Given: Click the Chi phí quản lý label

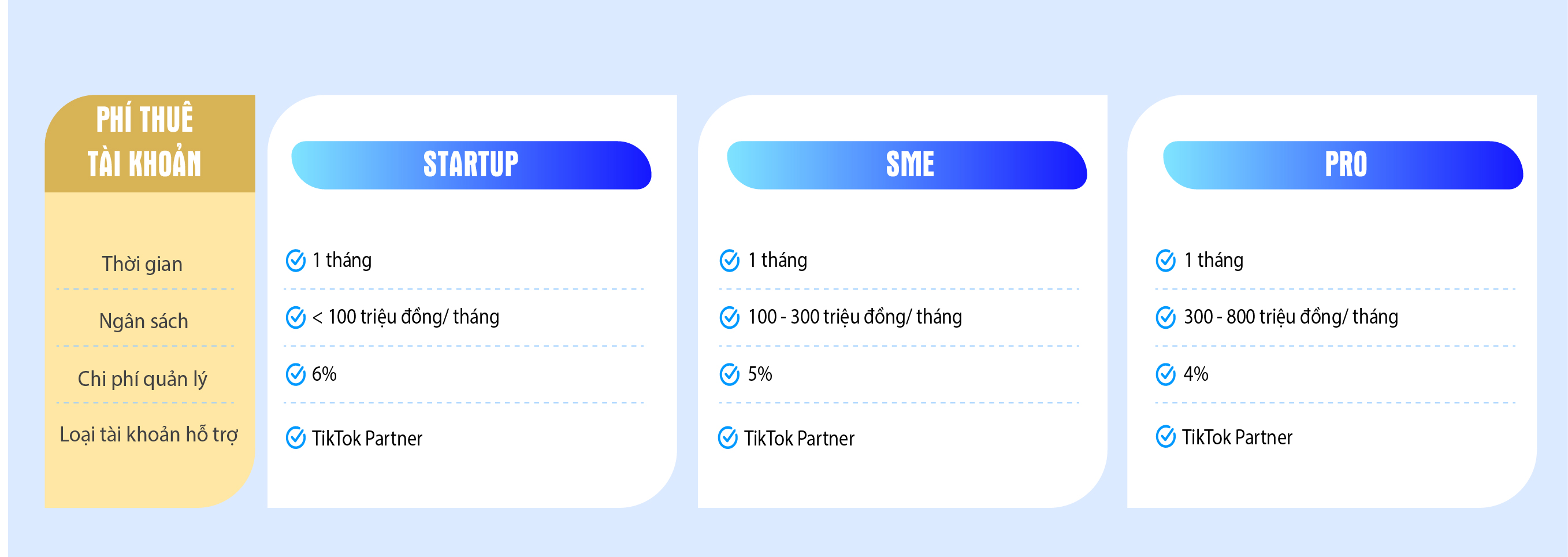Looking at the screenshot, I should pyautogui.click(x=143, y=378).
